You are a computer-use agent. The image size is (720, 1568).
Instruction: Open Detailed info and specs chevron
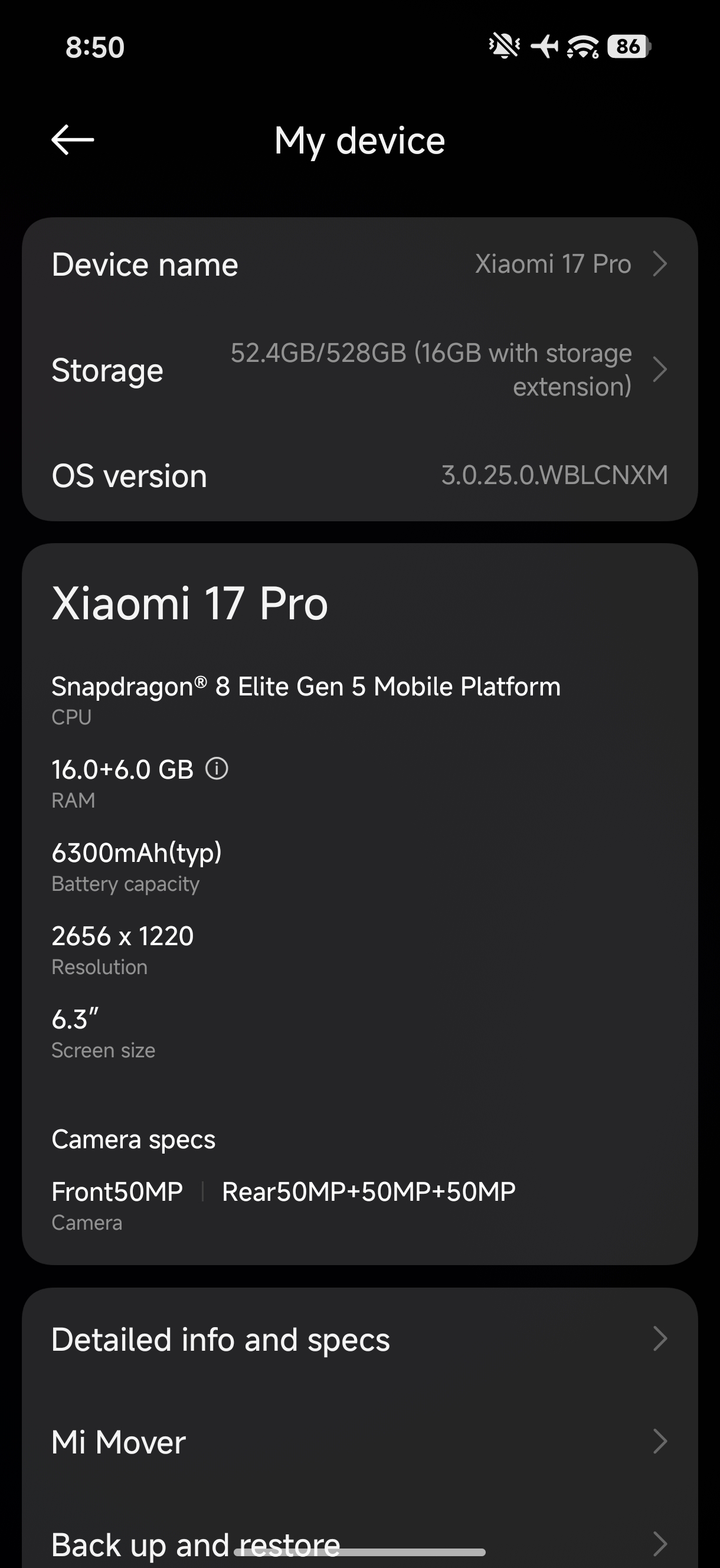[660, 1339]
